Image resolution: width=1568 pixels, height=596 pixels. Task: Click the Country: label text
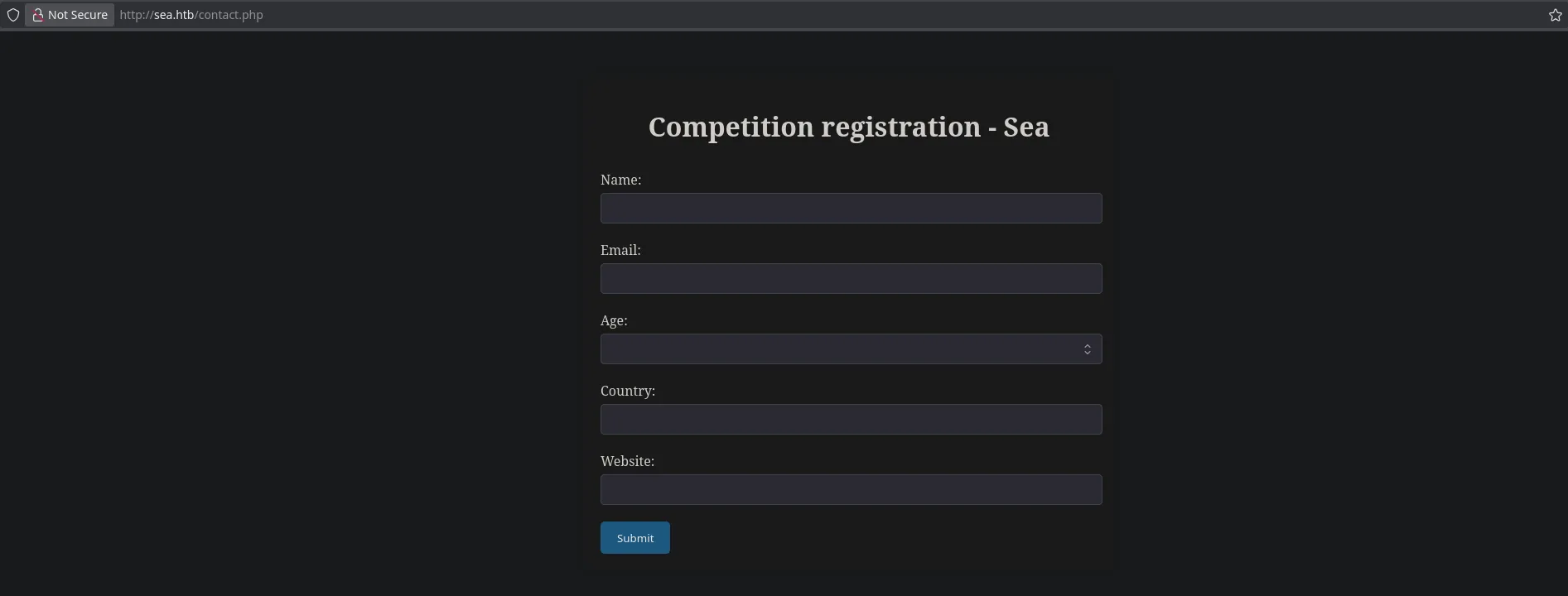(x=627, y=391)
